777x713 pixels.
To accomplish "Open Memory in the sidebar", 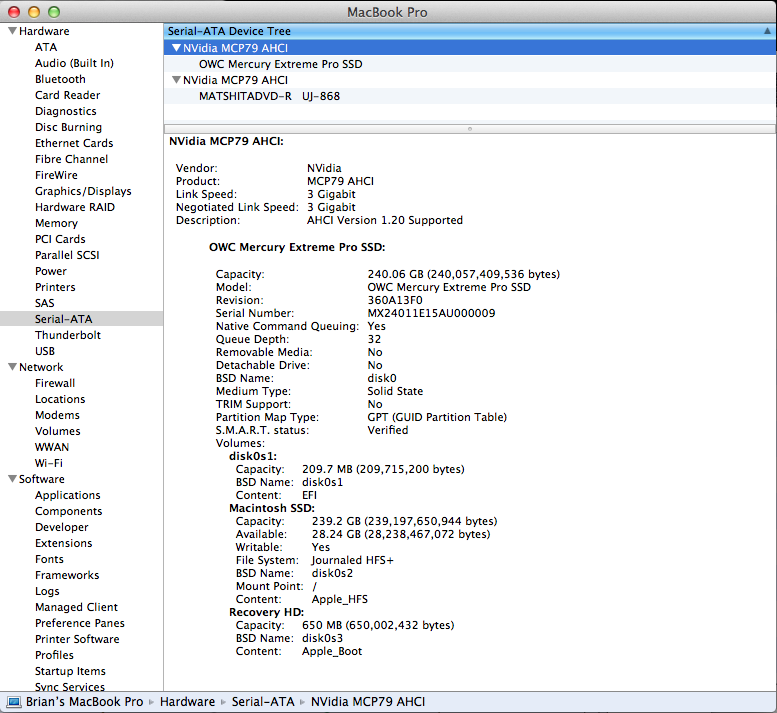I will [56, 223].
